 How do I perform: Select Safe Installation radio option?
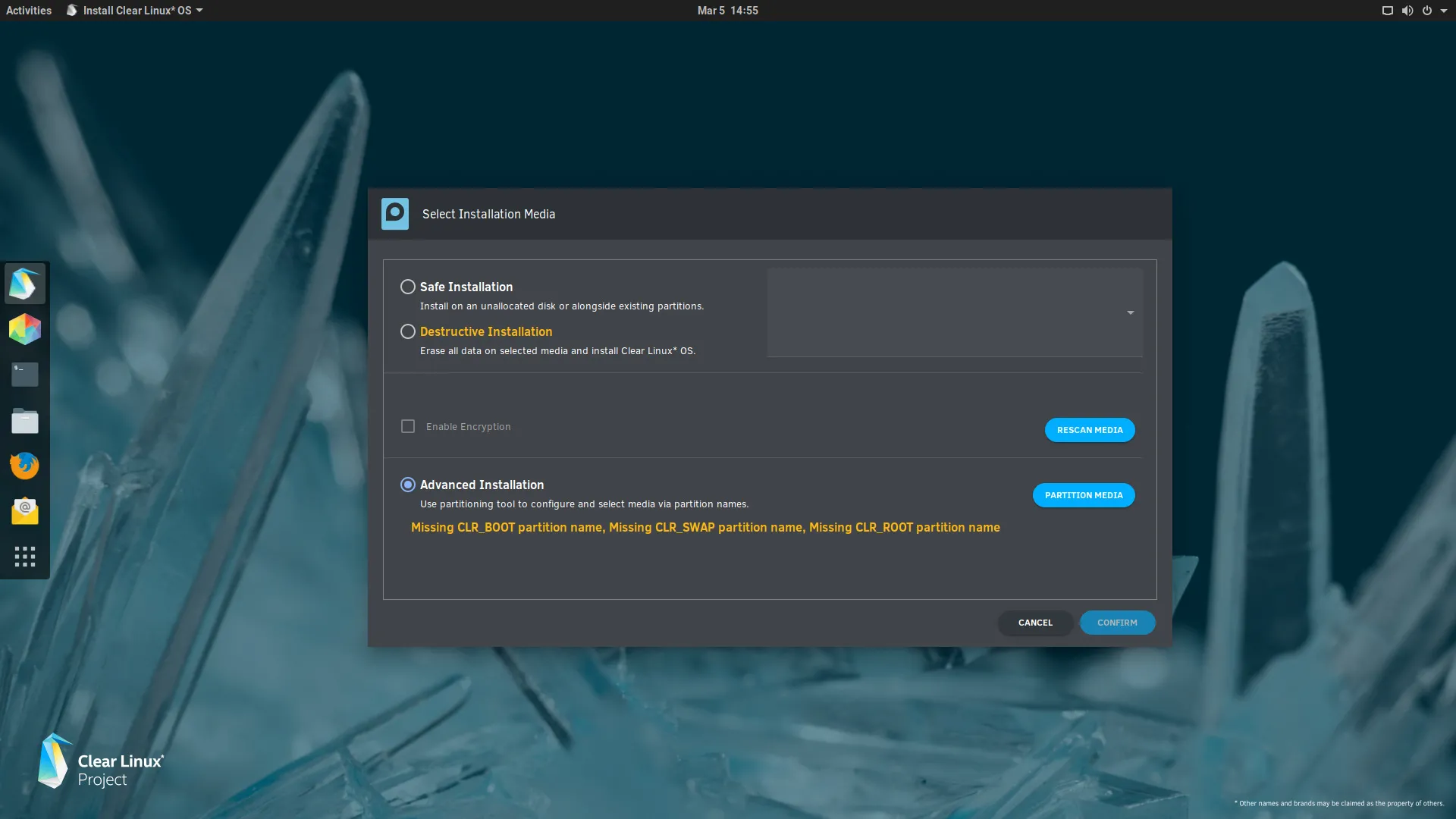(408, 287)
